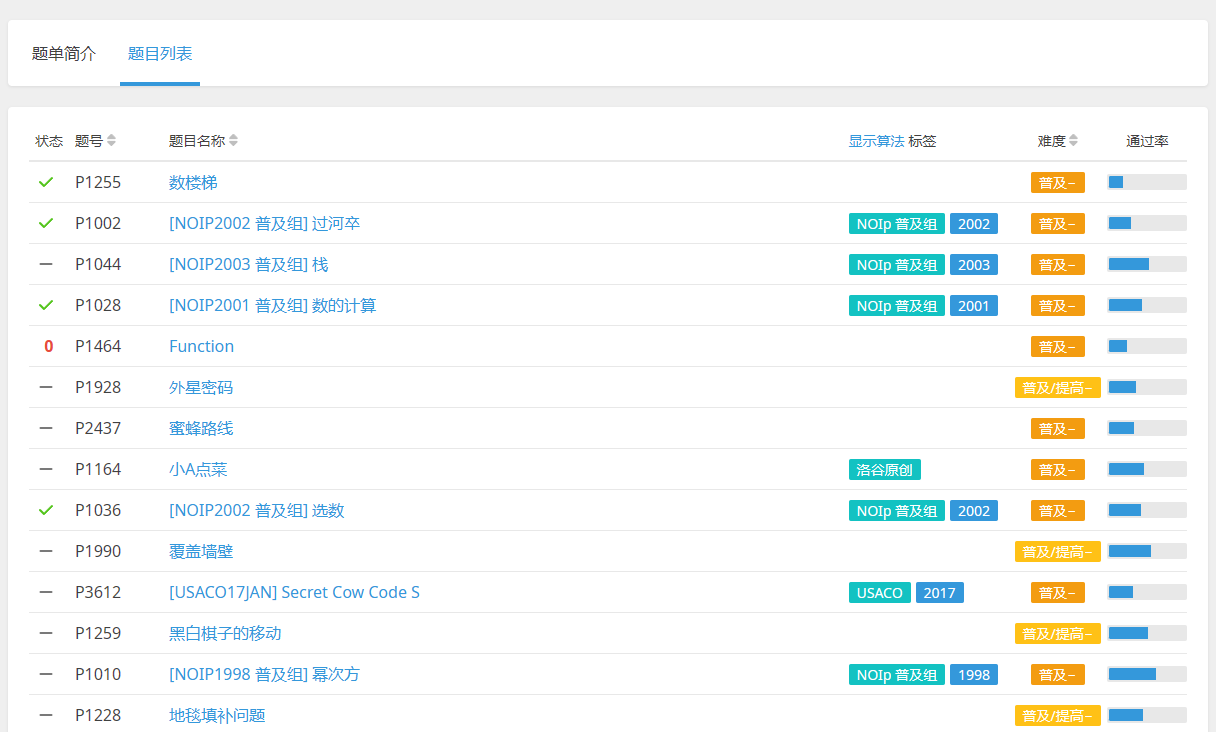Click the green checkmark beside P1036
The height and width of the screenshot is (732, 1216).
(x=46, y=510)
